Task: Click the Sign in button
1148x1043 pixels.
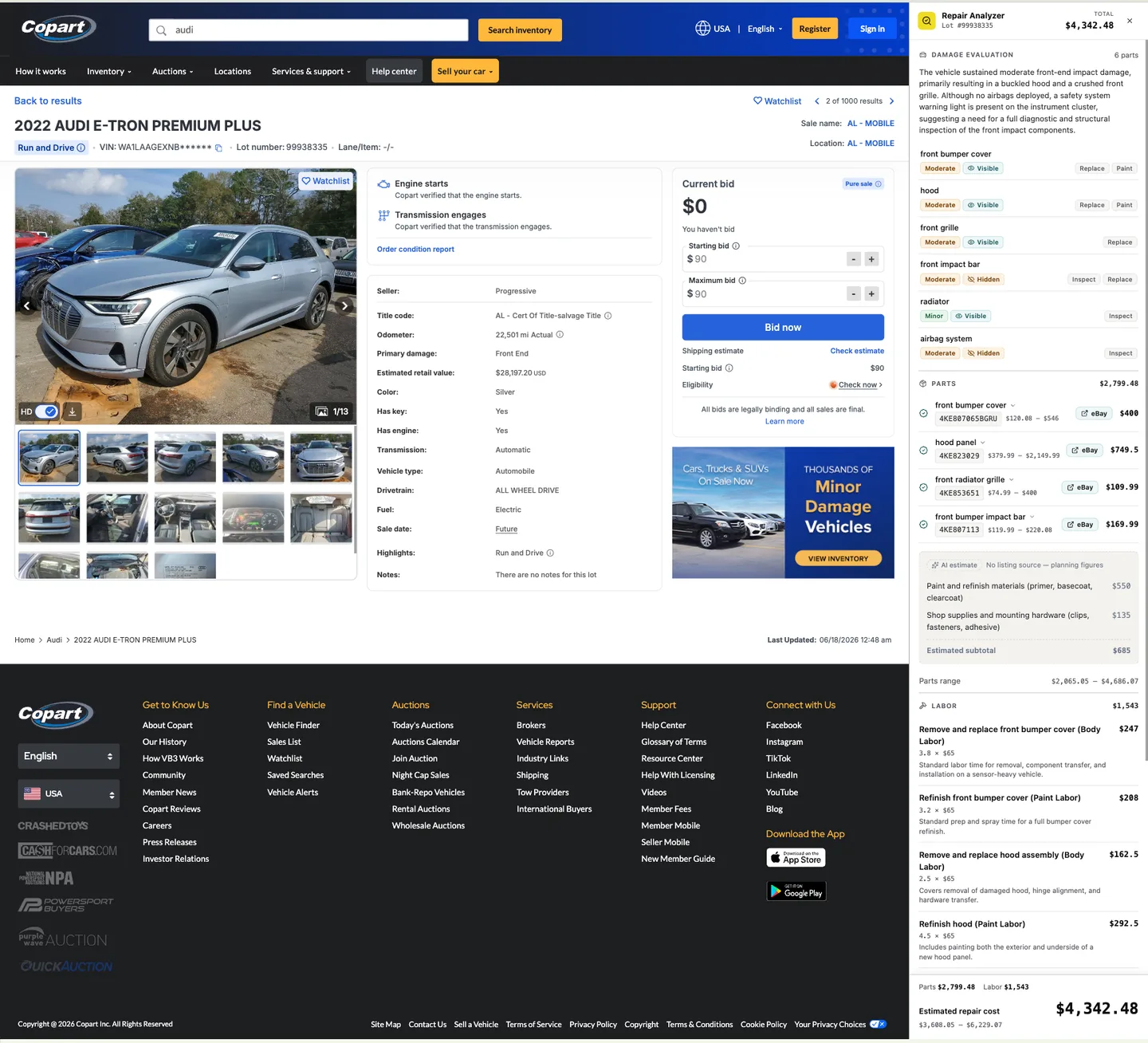Action: click(872, 29)
